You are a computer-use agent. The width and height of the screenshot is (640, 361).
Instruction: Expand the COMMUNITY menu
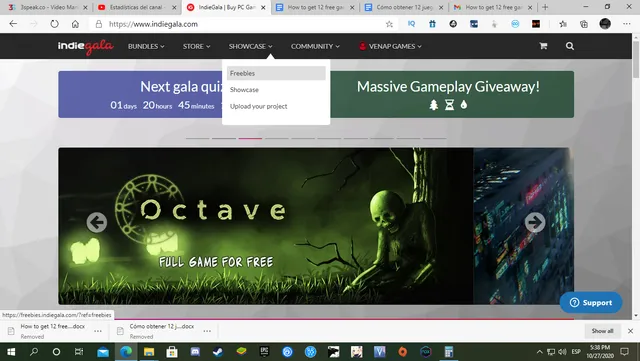click(x=315, y=46)
